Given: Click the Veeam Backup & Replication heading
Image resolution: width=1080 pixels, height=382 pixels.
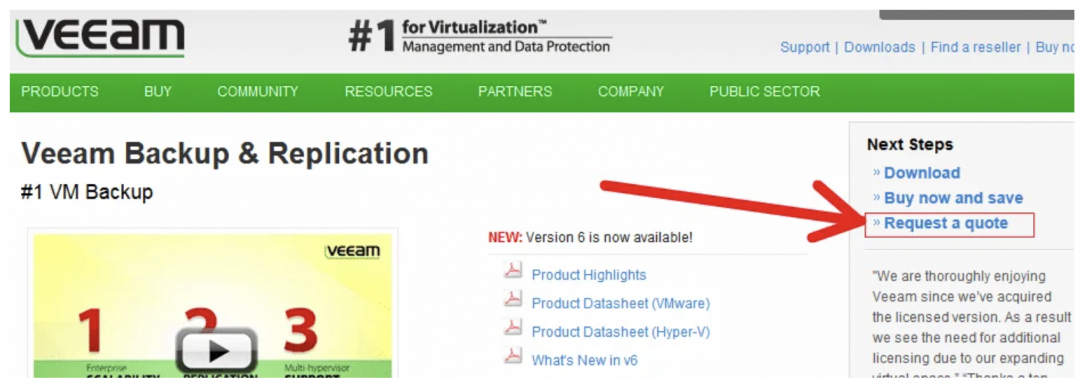Looking at the screenshot, I should point(225,153).
